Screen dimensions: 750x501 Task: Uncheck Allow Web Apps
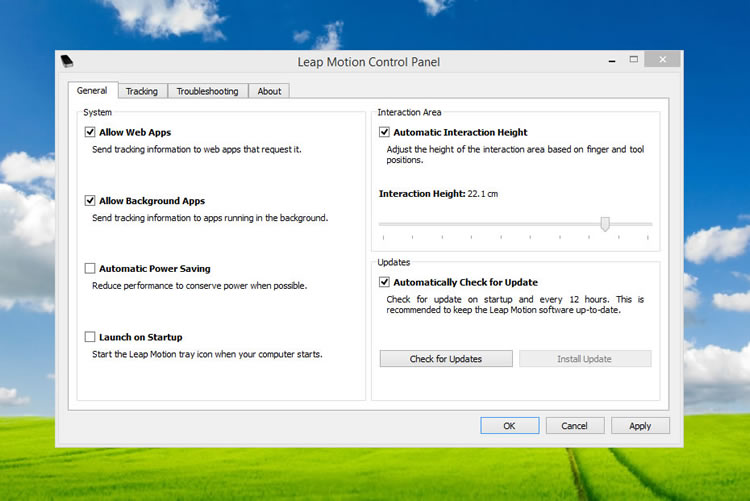pyautogui.click(x=90, y=132)
